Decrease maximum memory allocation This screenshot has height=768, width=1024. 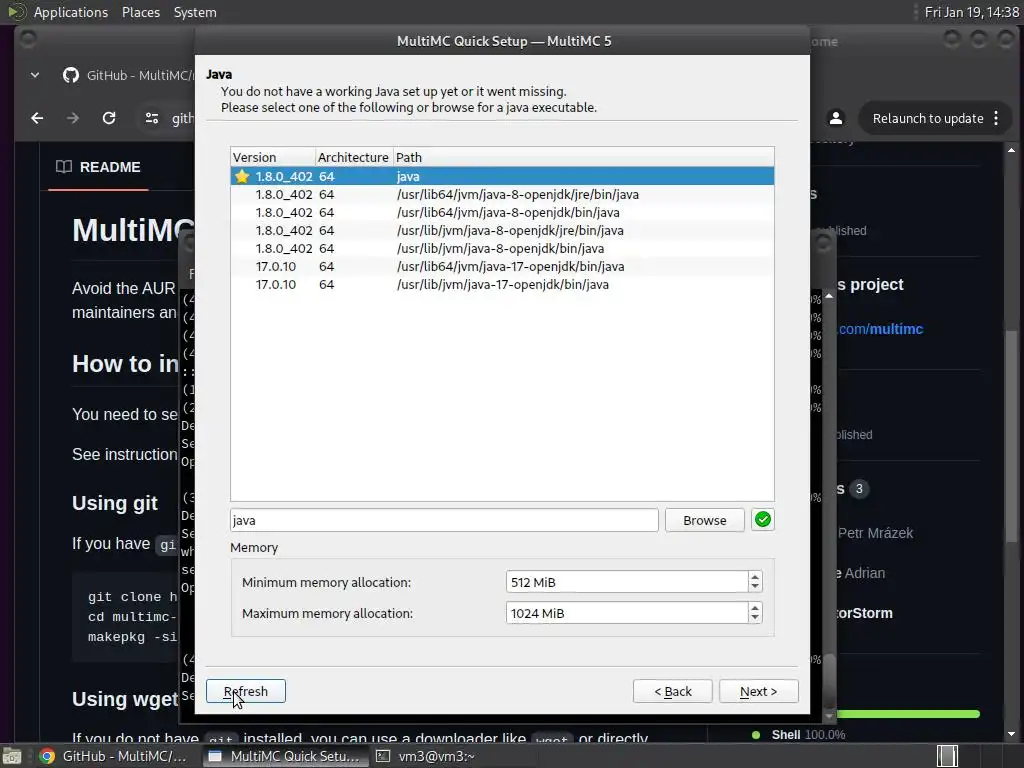(x=756, y=618)
